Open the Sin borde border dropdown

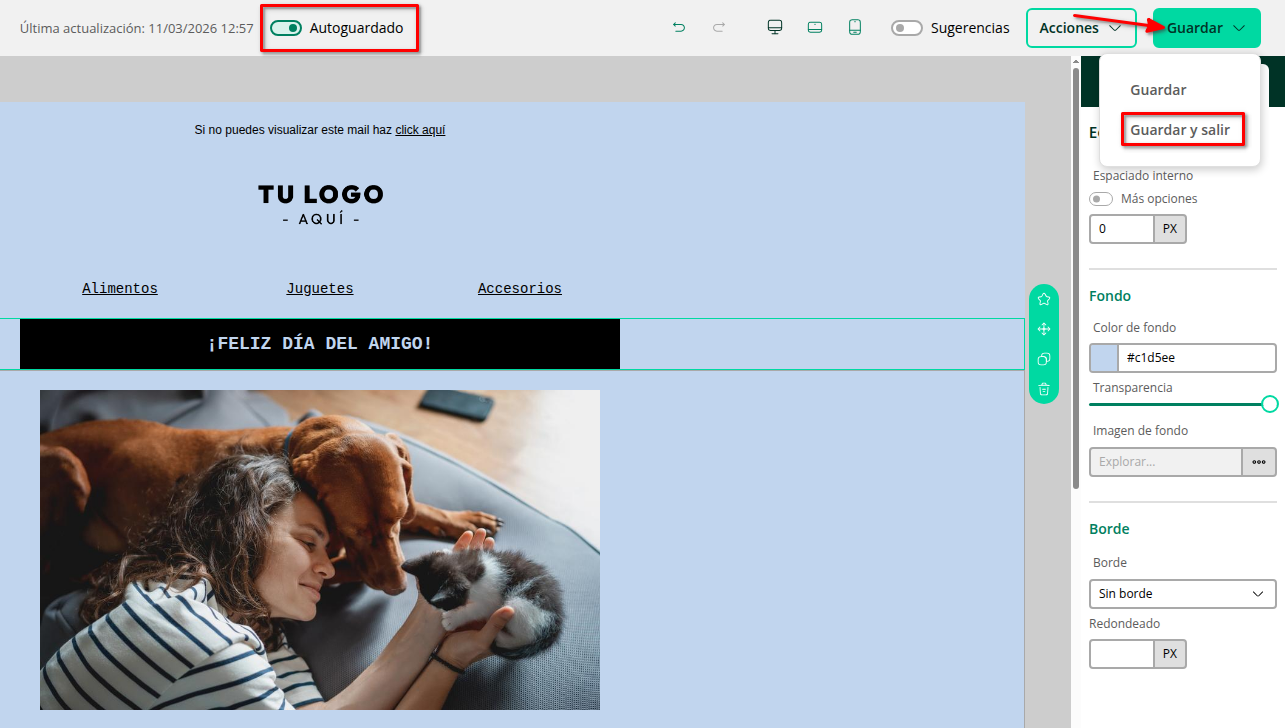[1182, 593]
